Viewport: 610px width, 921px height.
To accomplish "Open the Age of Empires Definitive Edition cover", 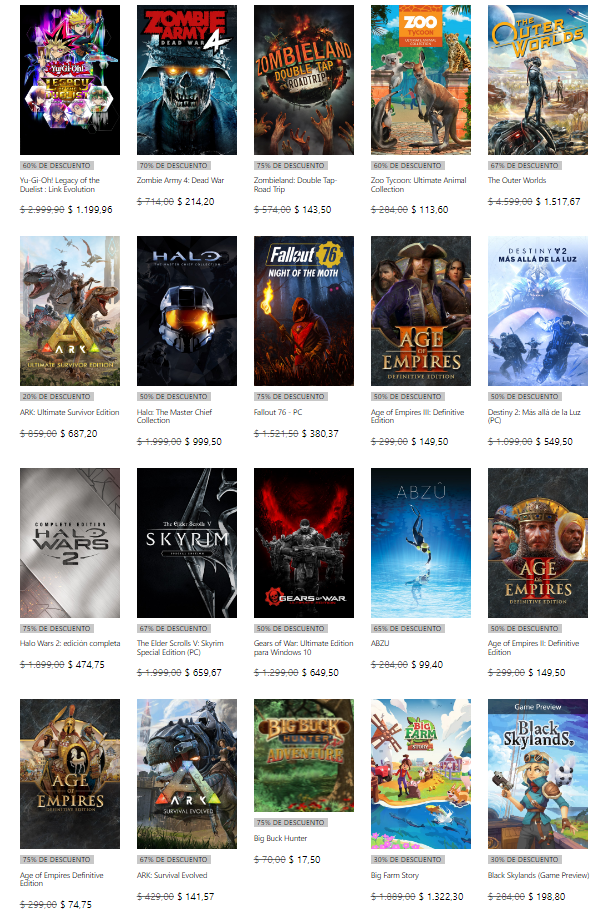I will (70, 774).
